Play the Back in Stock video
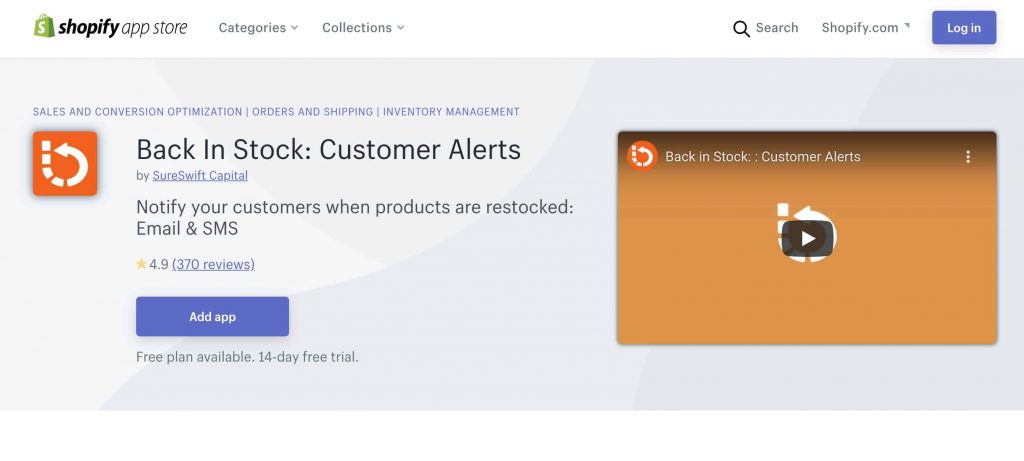 [x=807, y=238]
